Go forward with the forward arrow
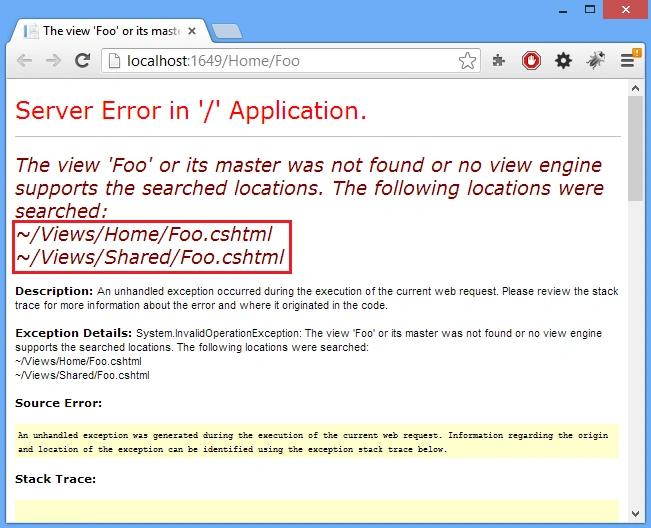 53,61
